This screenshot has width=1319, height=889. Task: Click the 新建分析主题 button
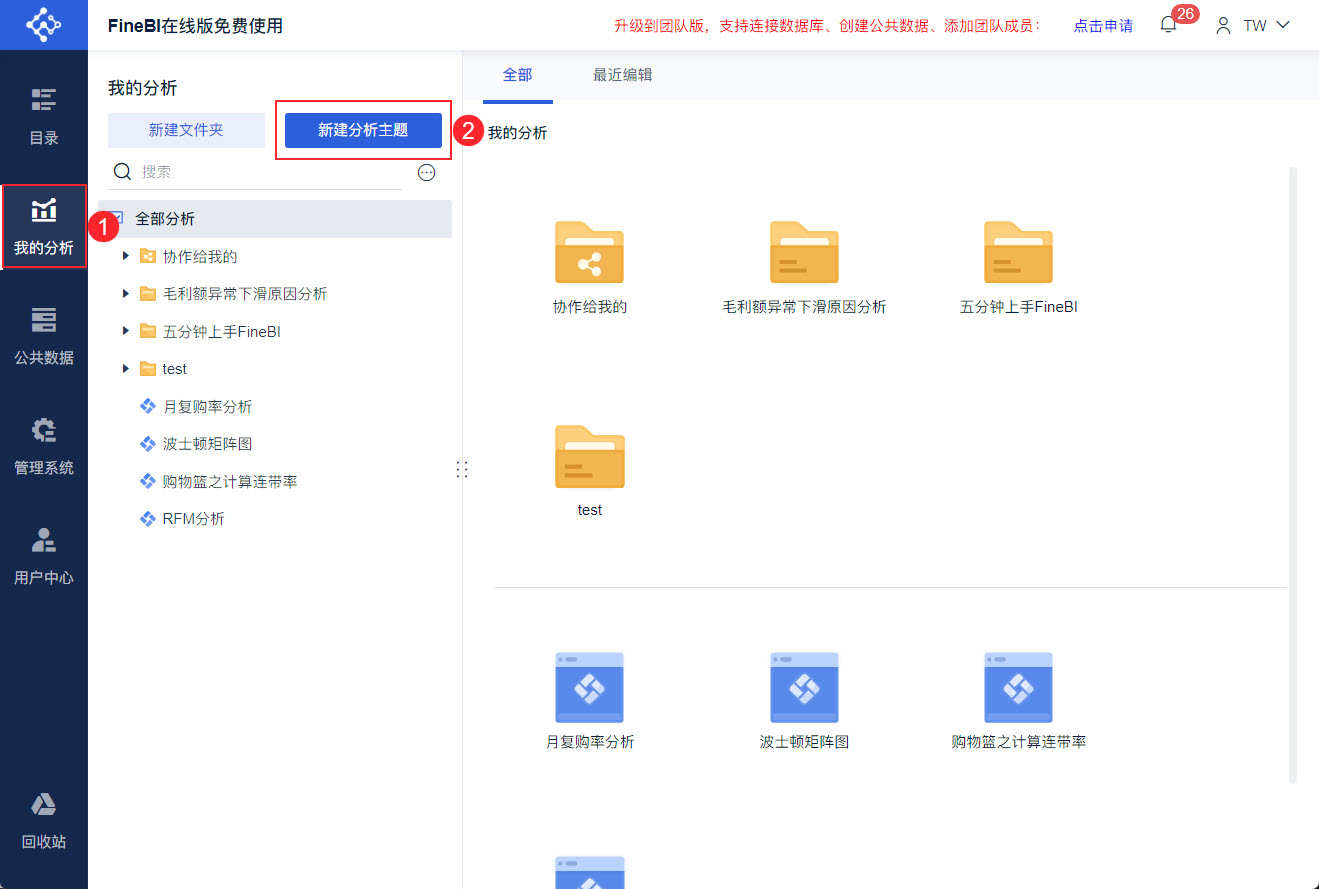click(363, 130)
